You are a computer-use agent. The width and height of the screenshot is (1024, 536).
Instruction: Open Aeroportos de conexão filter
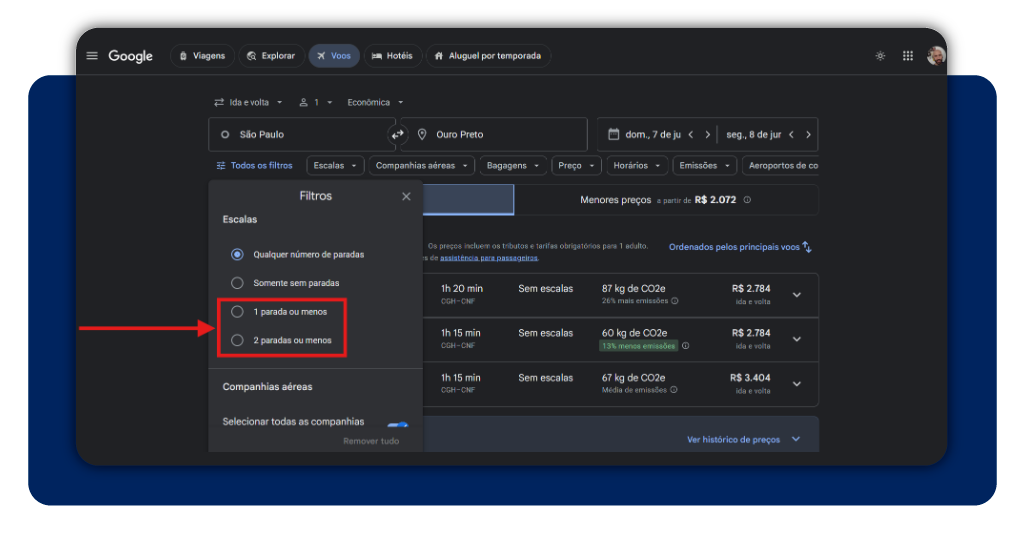(780, 166)
